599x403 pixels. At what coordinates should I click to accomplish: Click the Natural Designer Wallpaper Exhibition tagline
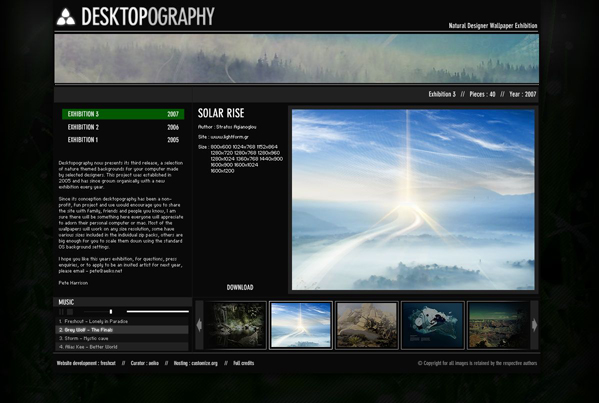[493, 26]
